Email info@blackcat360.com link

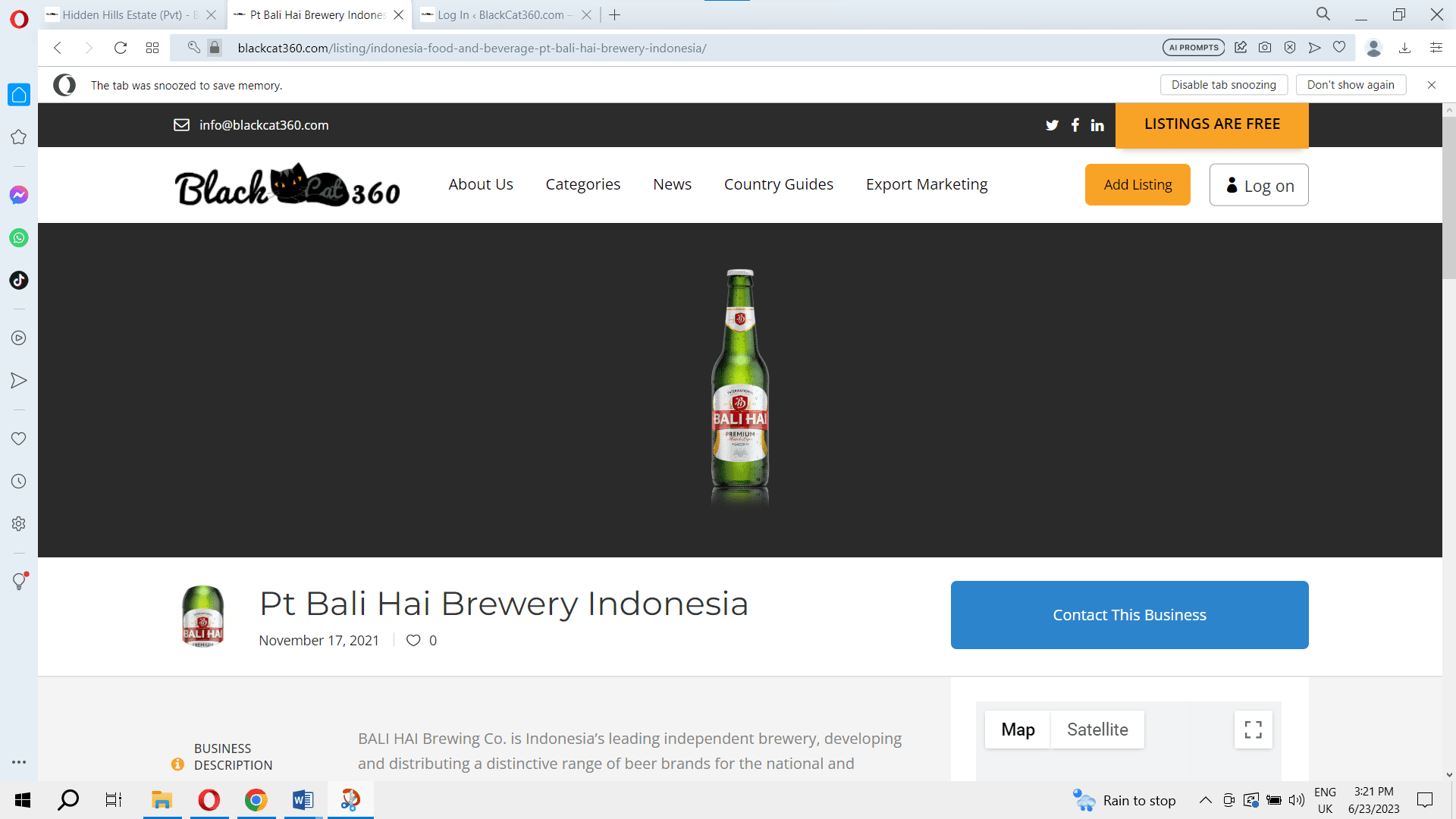[264, 125]
